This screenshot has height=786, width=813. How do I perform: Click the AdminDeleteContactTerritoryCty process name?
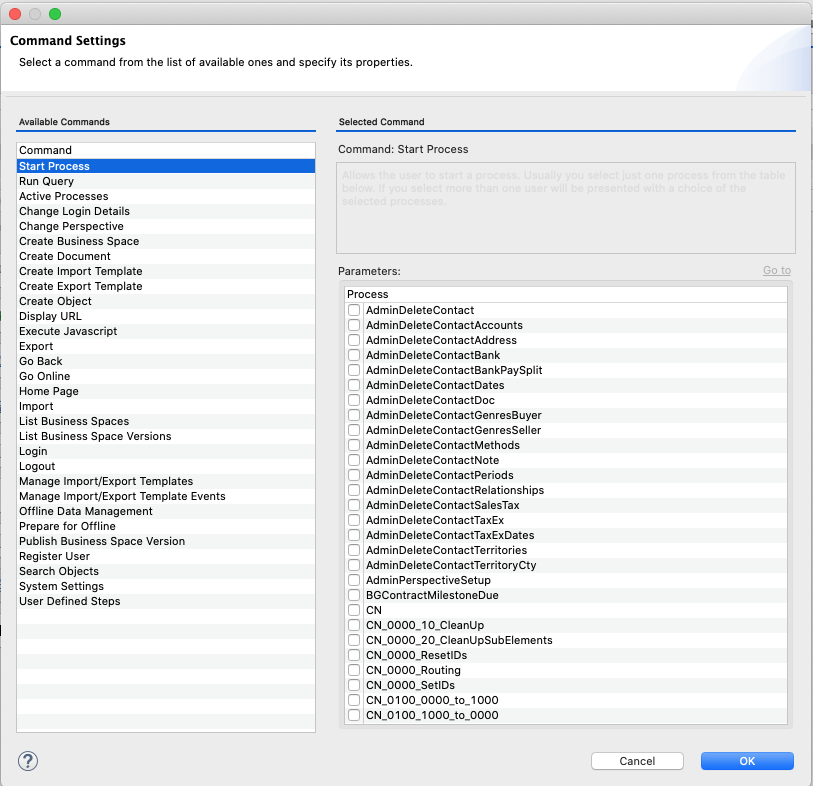[451, 565]
